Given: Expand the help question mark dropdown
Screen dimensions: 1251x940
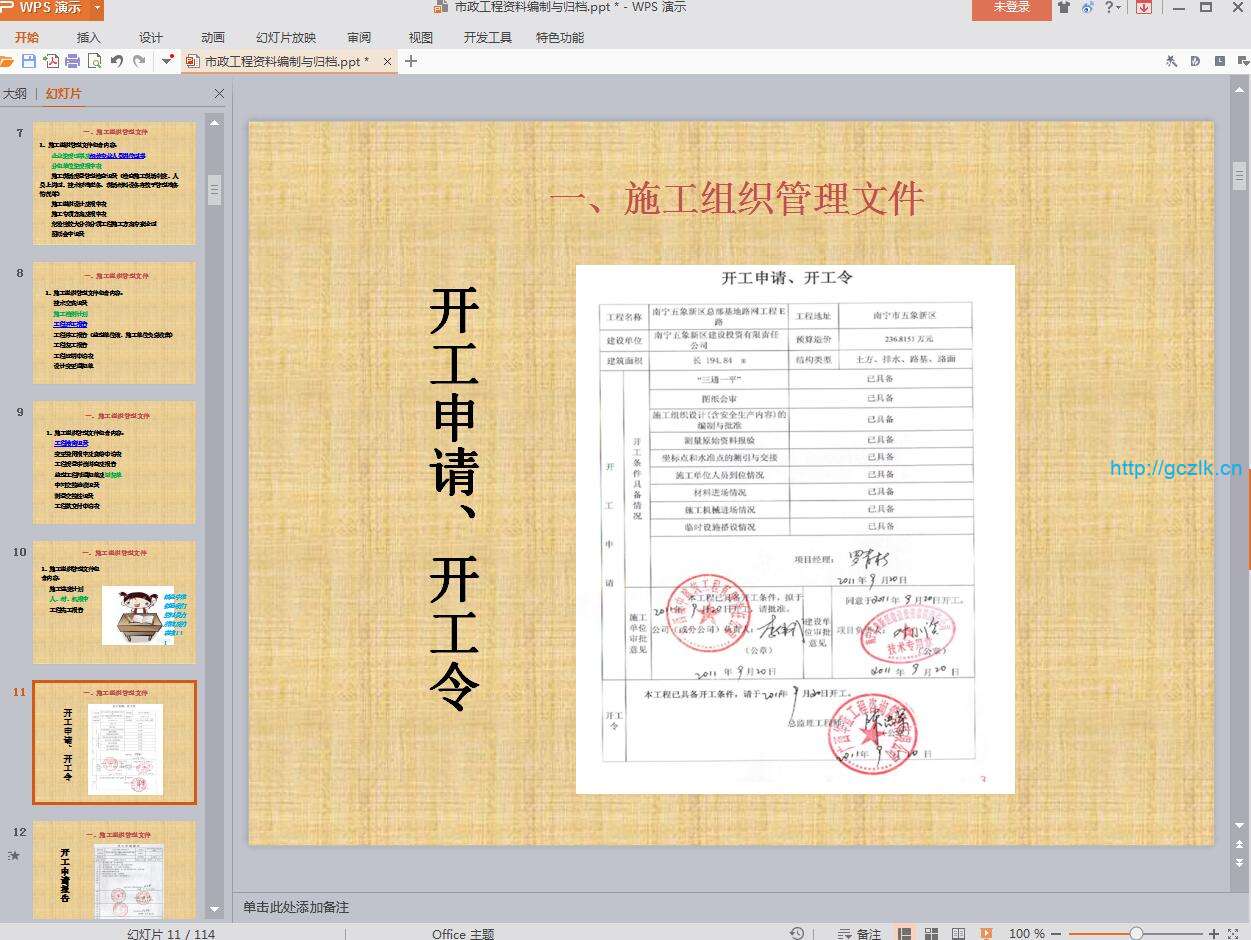Looking at the screenshot, I should pyautogui.click(x=1118, y=8).
